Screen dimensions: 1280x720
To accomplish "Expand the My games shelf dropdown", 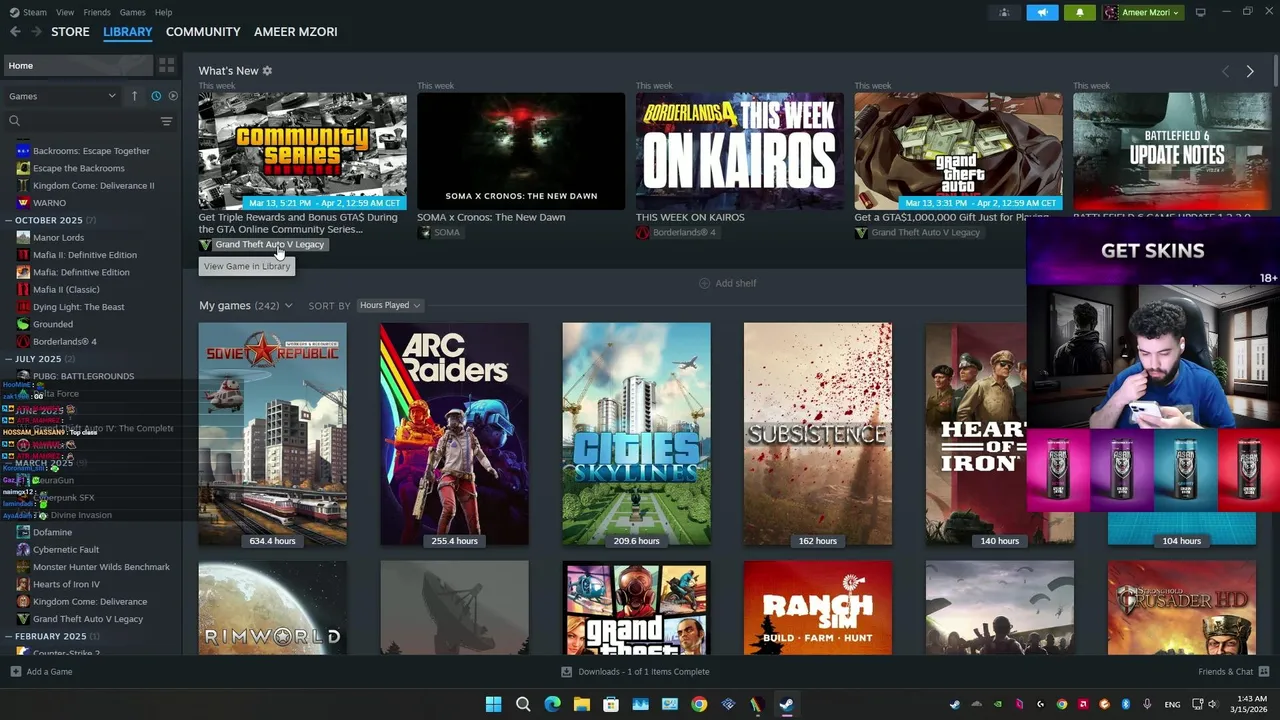I will coord(288,305).
